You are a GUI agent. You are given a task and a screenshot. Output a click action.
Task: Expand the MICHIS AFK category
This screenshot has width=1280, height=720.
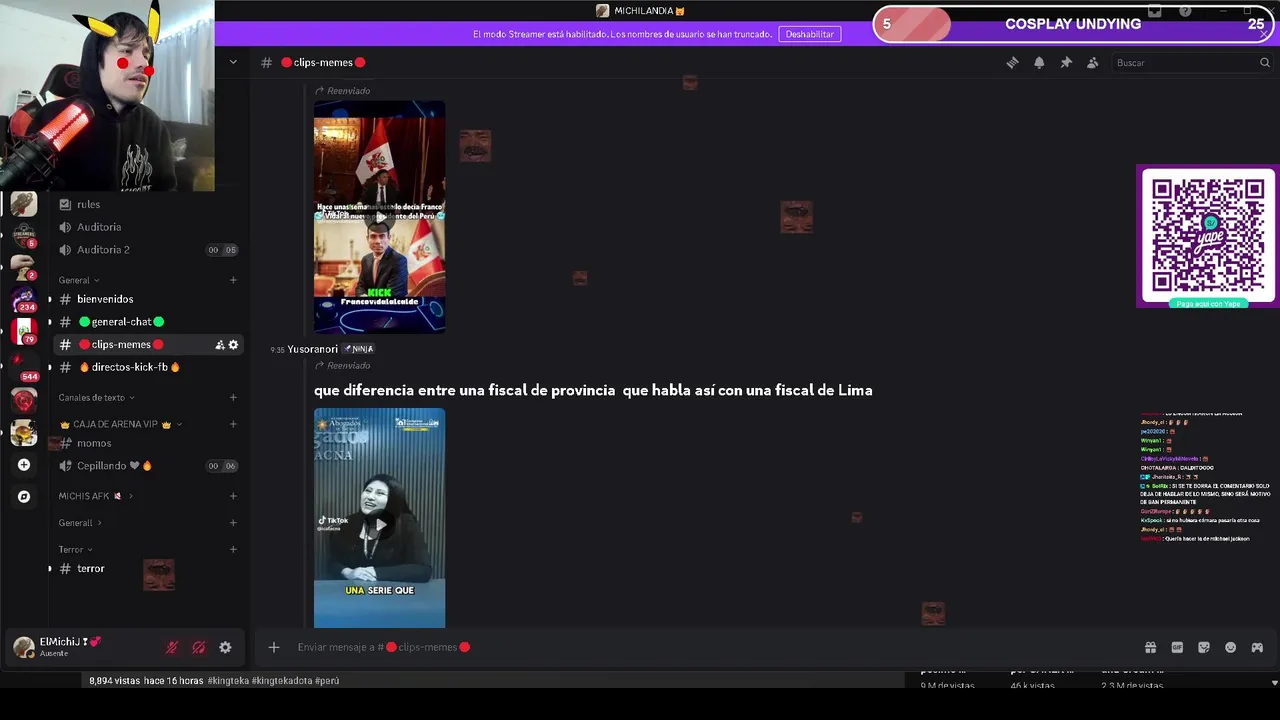pos(95,496)
